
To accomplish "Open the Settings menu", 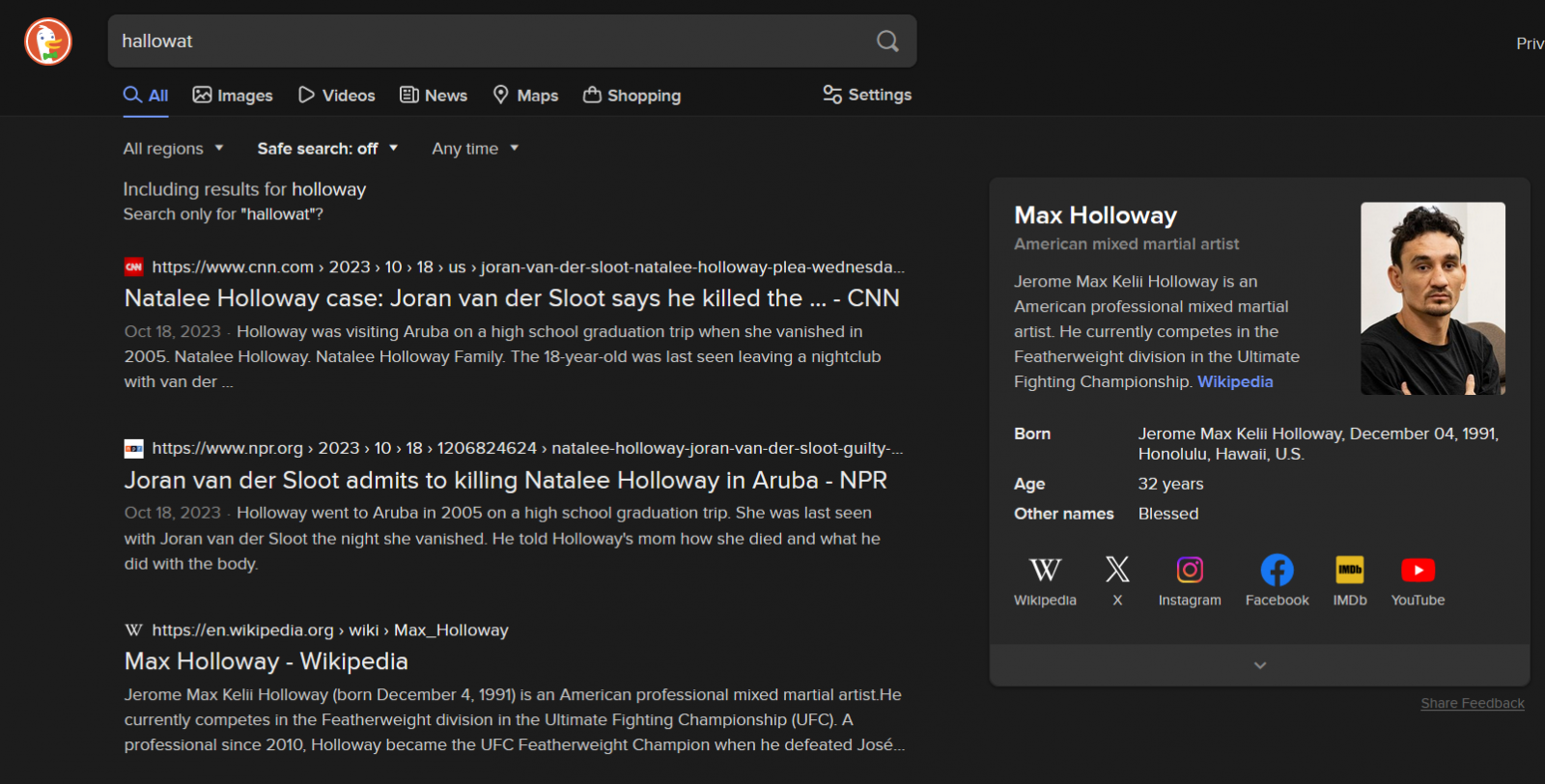I will pos(867,94).
